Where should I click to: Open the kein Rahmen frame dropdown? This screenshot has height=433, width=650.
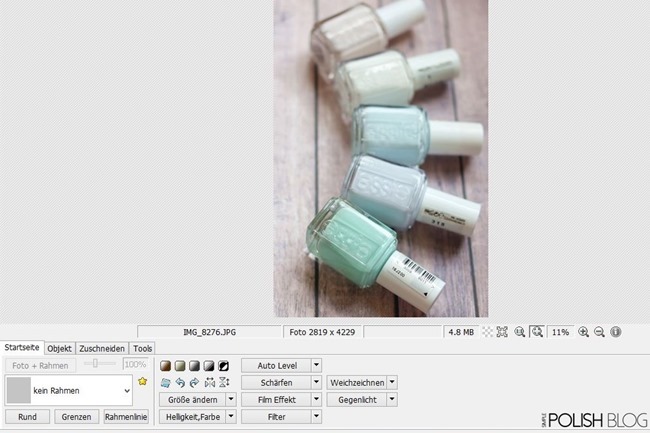127,391
